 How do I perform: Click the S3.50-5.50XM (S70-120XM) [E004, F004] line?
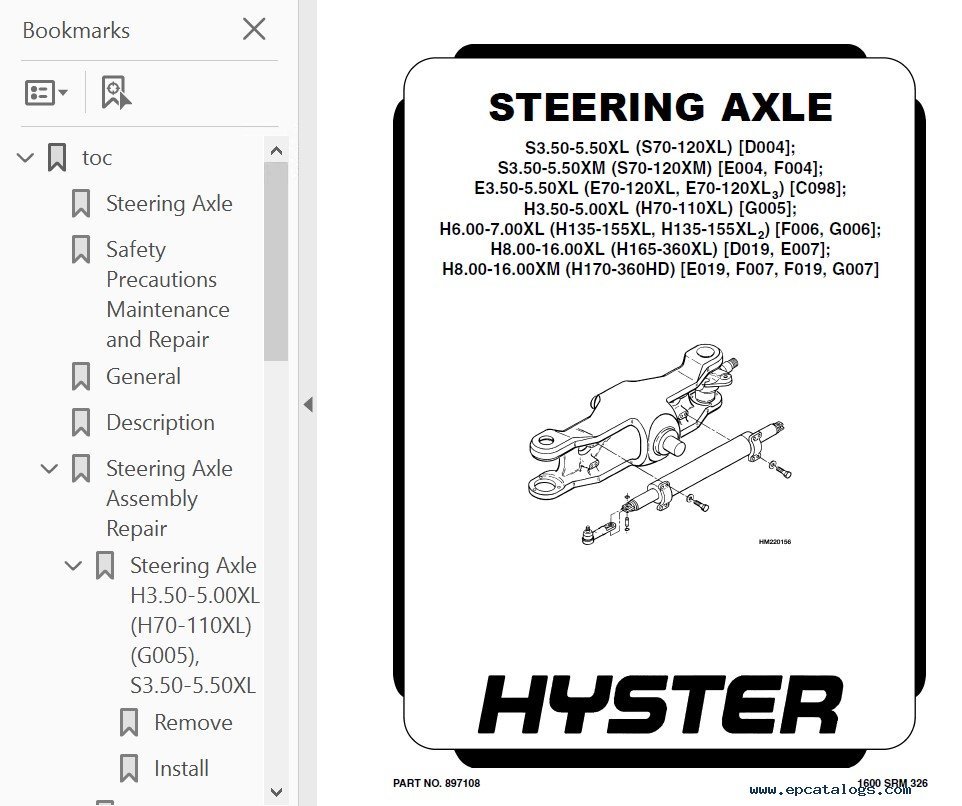click(660, 167)
